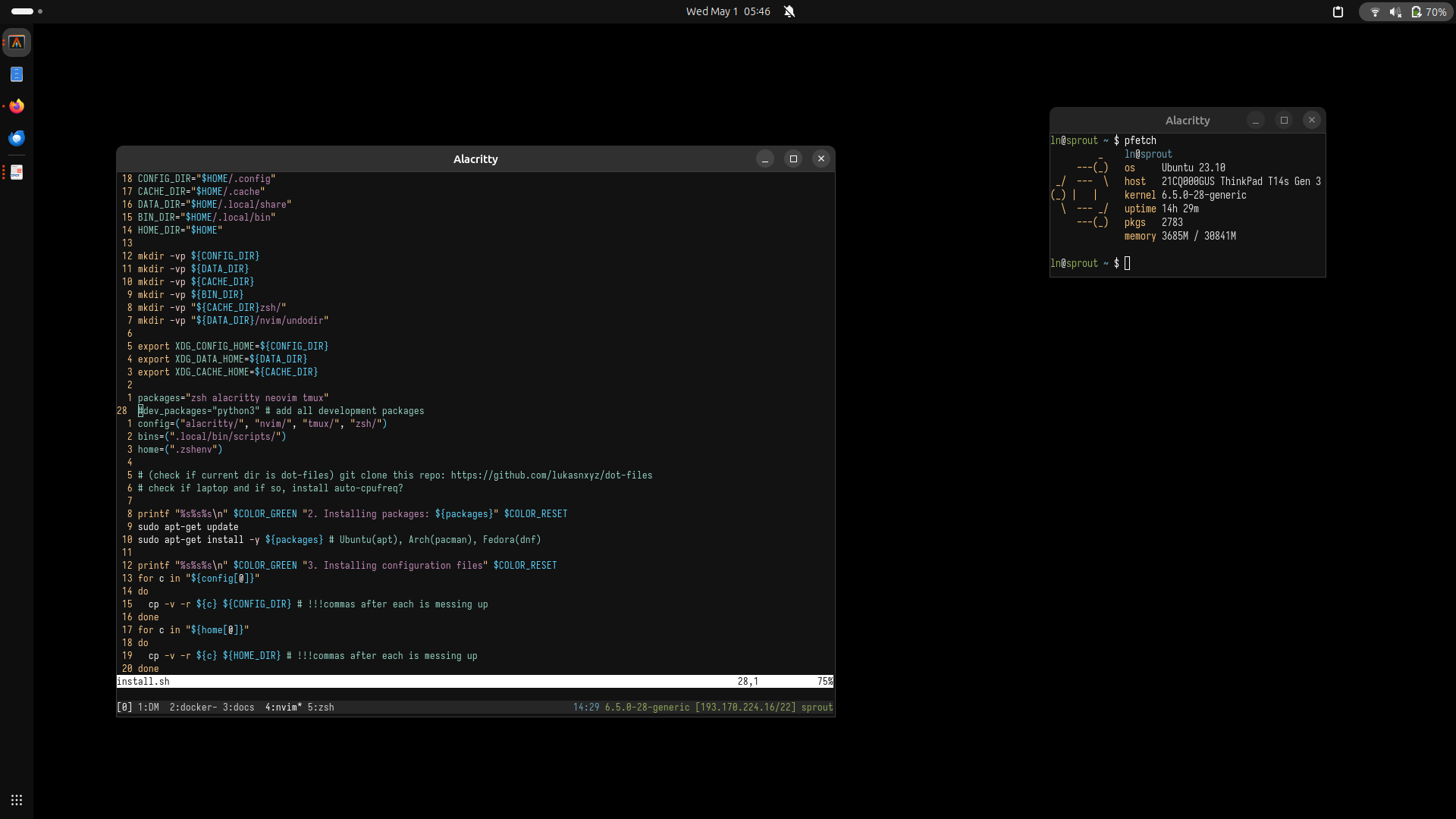
Task: Click the 6.5.0-28-generic tmux status text
Action: click(647, 707)
